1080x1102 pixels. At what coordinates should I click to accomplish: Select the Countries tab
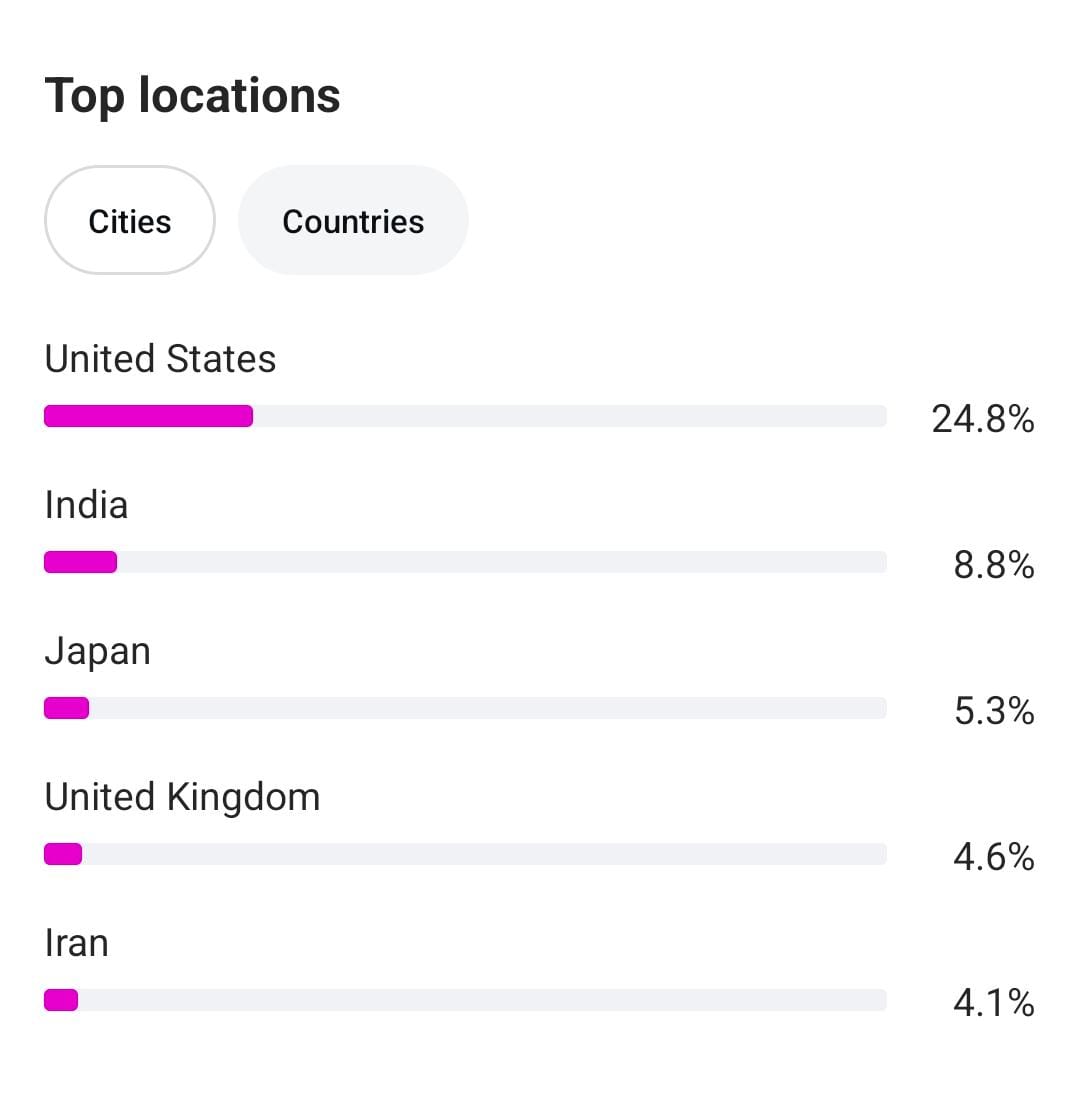pos(353,221)
